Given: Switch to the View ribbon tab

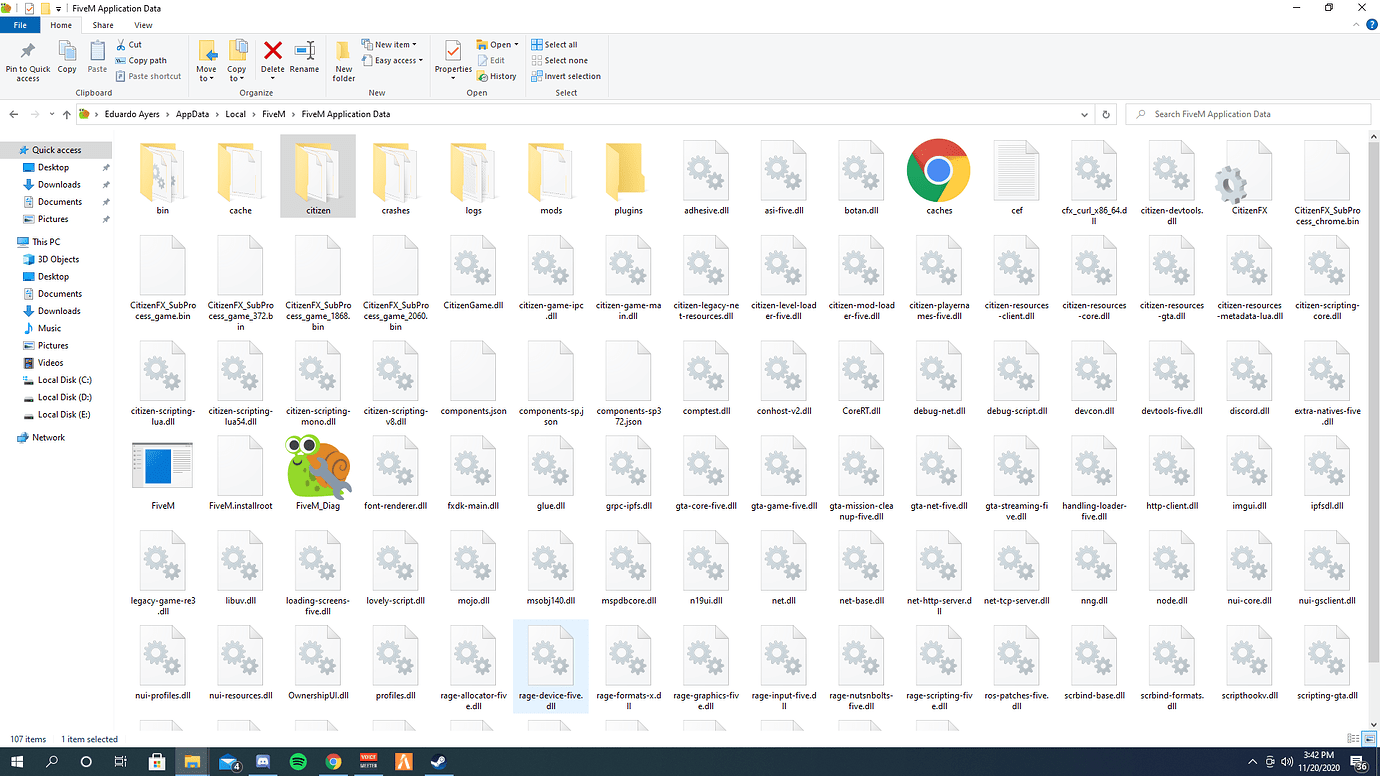Looking at the screenshot, I should point(143,25).
